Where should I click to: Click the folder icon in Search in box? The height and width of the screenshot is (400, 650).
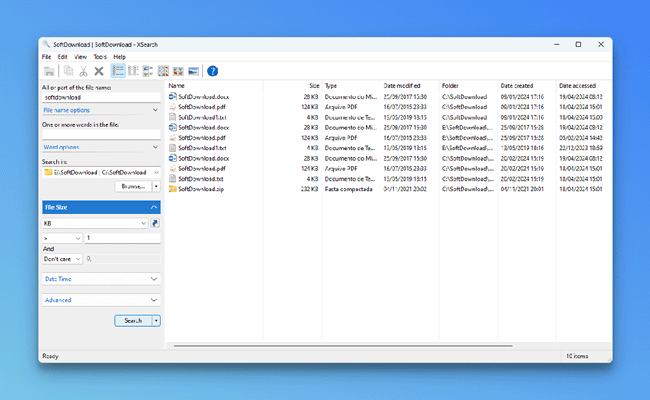[48, 172]
